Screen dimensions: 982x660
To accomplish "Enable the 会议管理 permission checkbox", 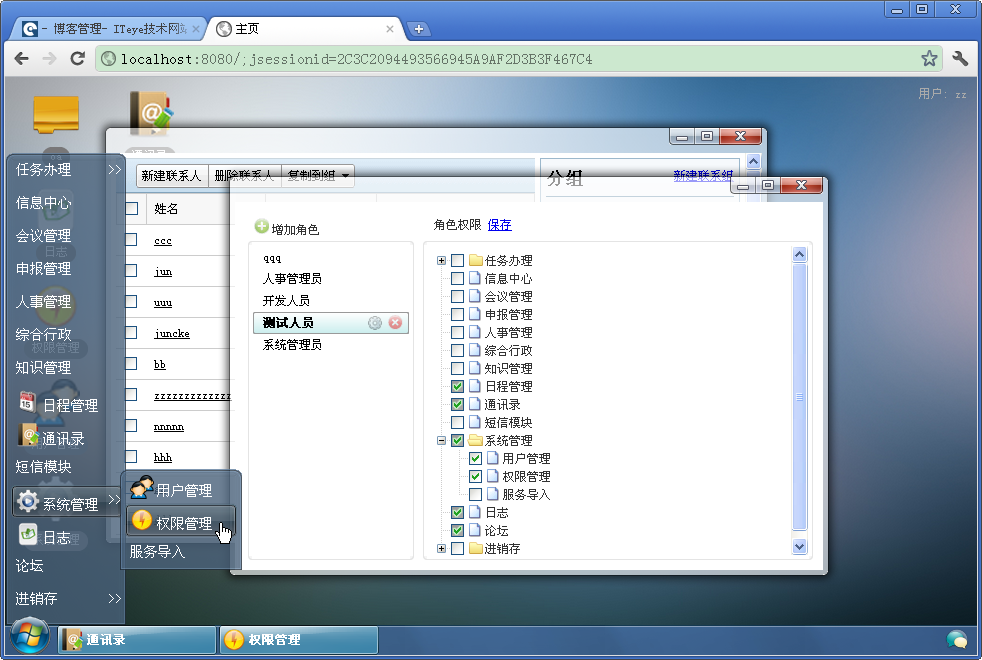I will 457,296.
